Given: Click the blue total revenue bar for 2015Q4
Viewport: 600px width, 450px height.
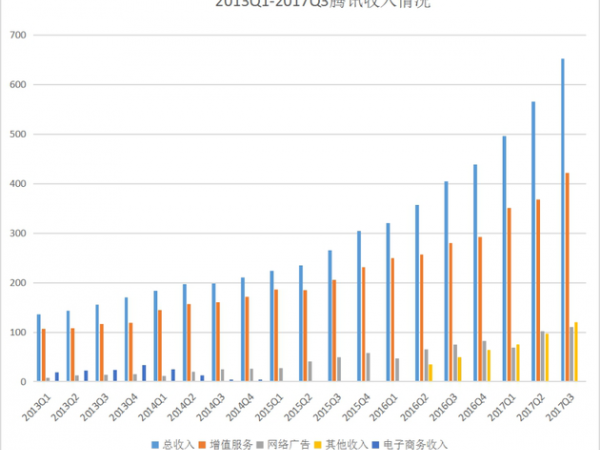Looking at the screenshot, I should [359, 306].
